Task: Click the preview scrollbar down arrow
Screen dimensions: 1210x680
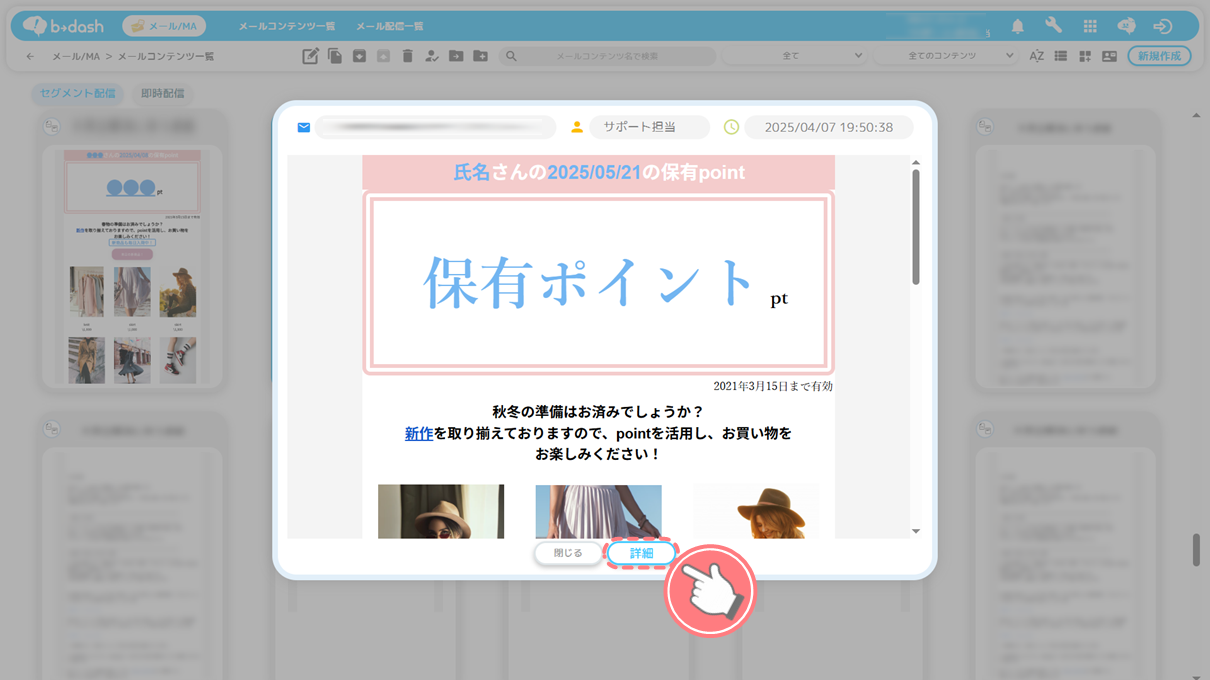Action: coord(915,531)
